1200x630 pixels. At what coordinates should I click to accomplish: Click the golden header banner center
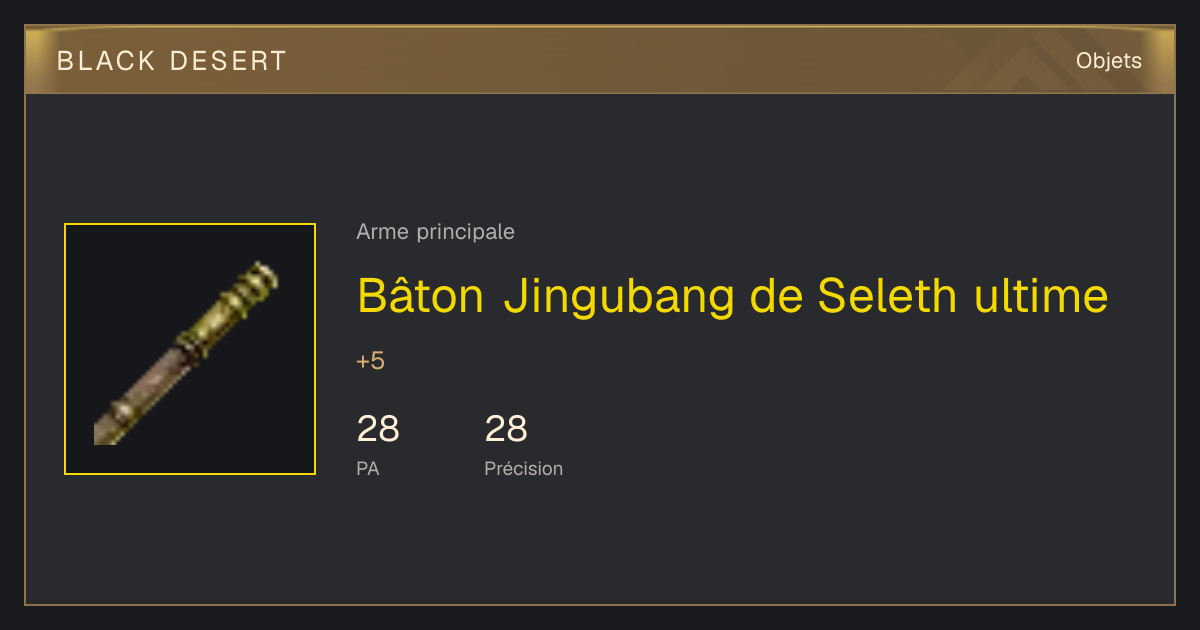tap(600, 60)
